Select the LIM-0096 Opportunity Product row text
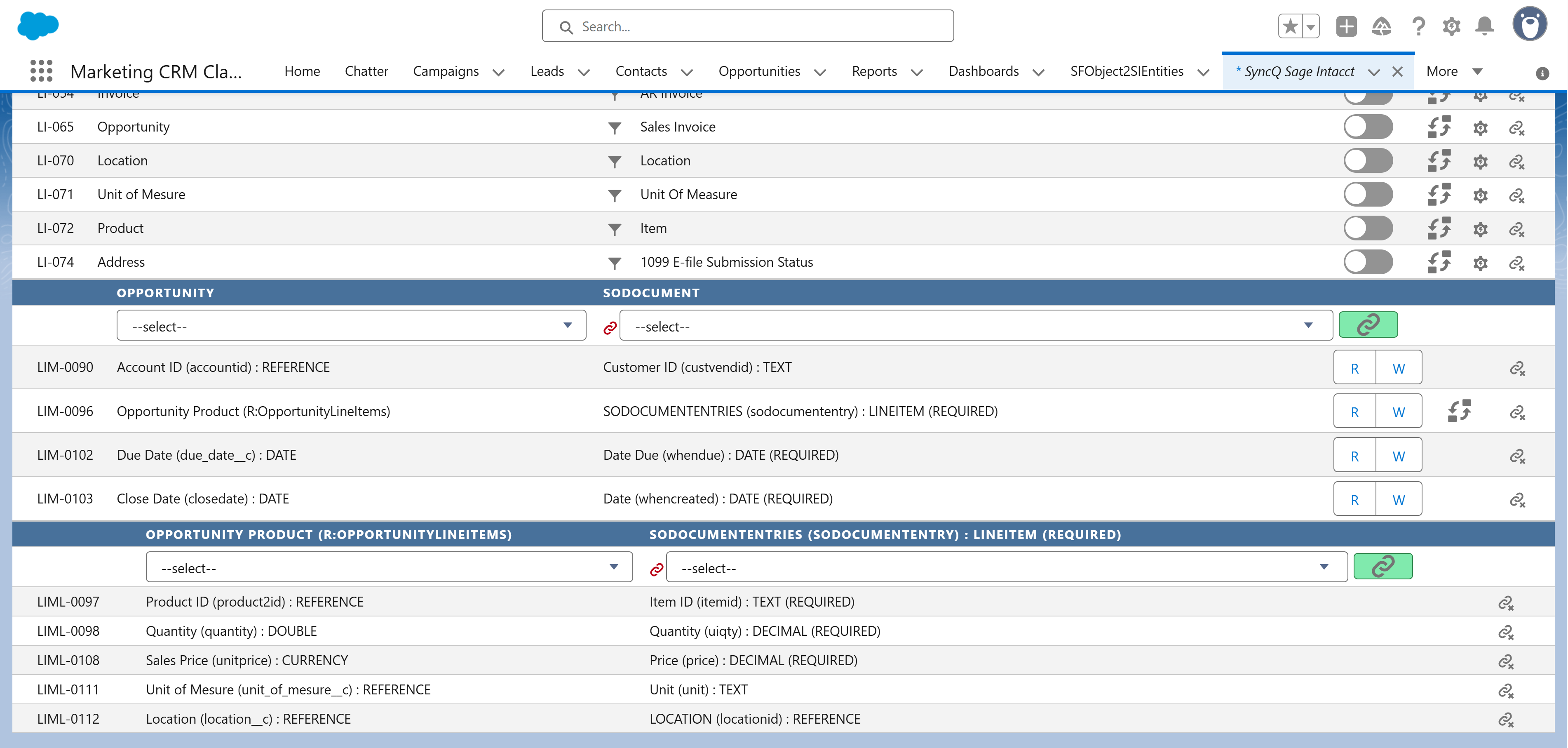This screenshot has height=748, width=1568. (253, 411)
